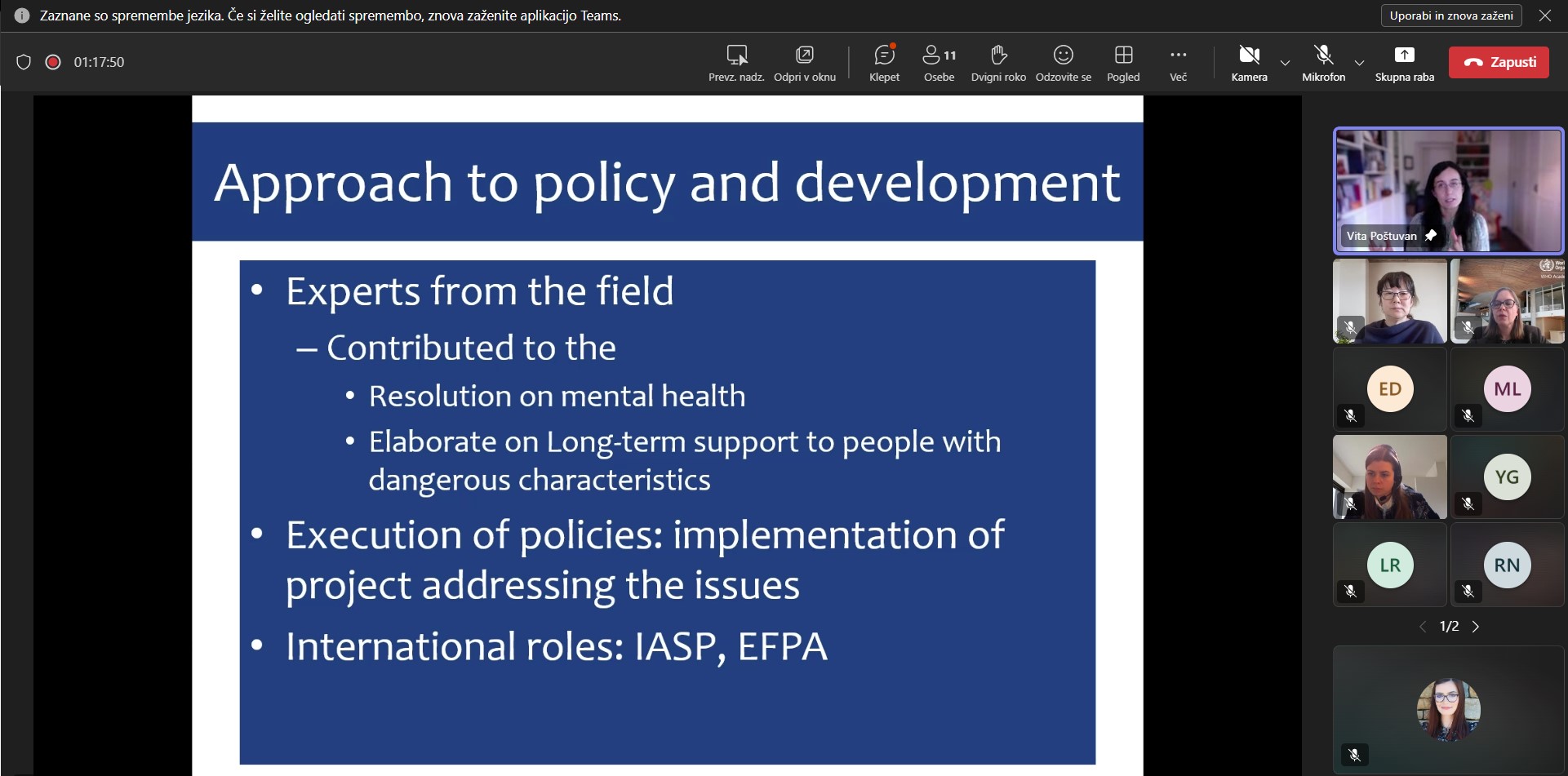Select the RN participant avatar
Viewport: 1568px width, 776px height.
(1507, 565)
